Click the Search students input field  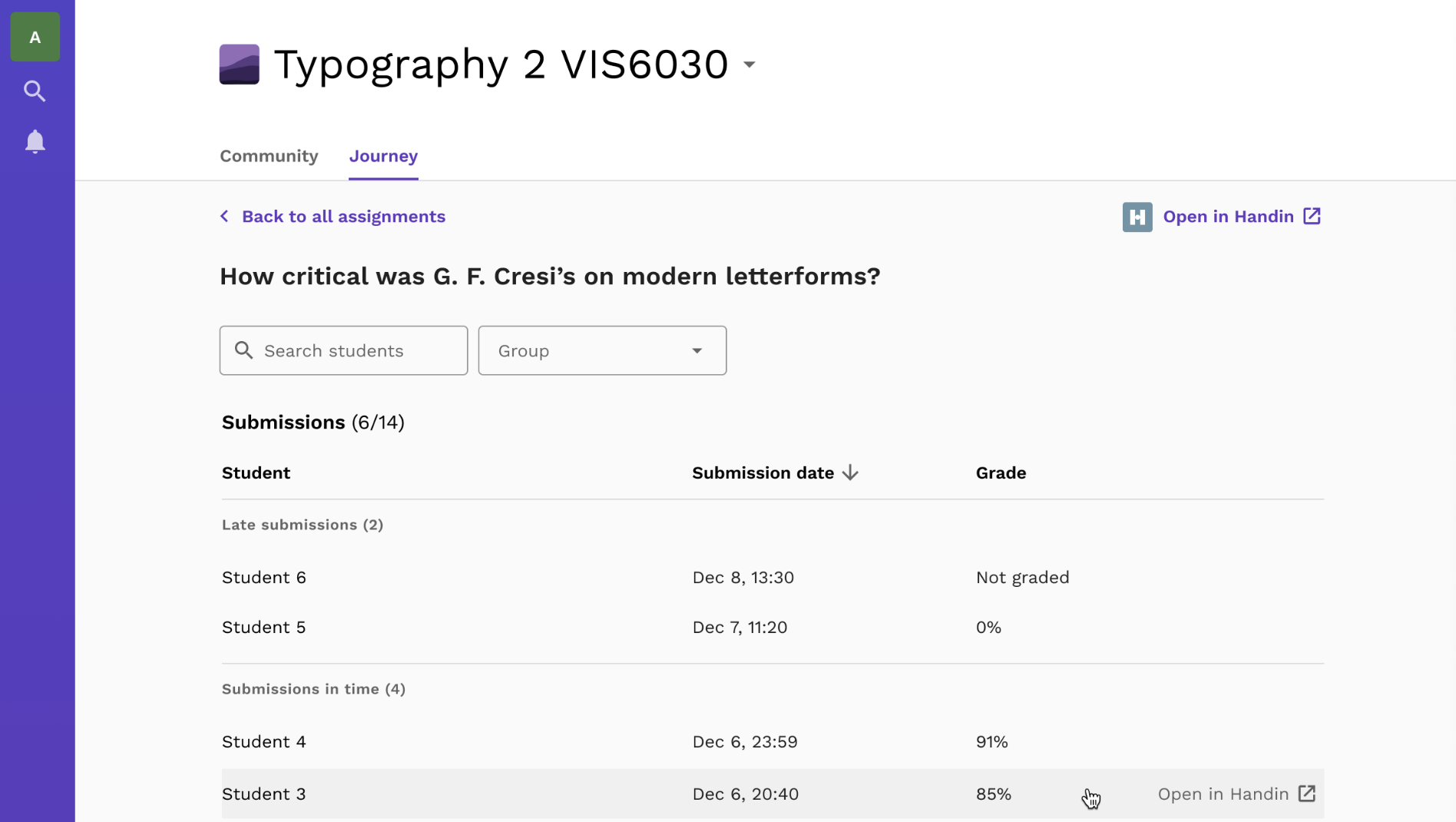(342, 350)
